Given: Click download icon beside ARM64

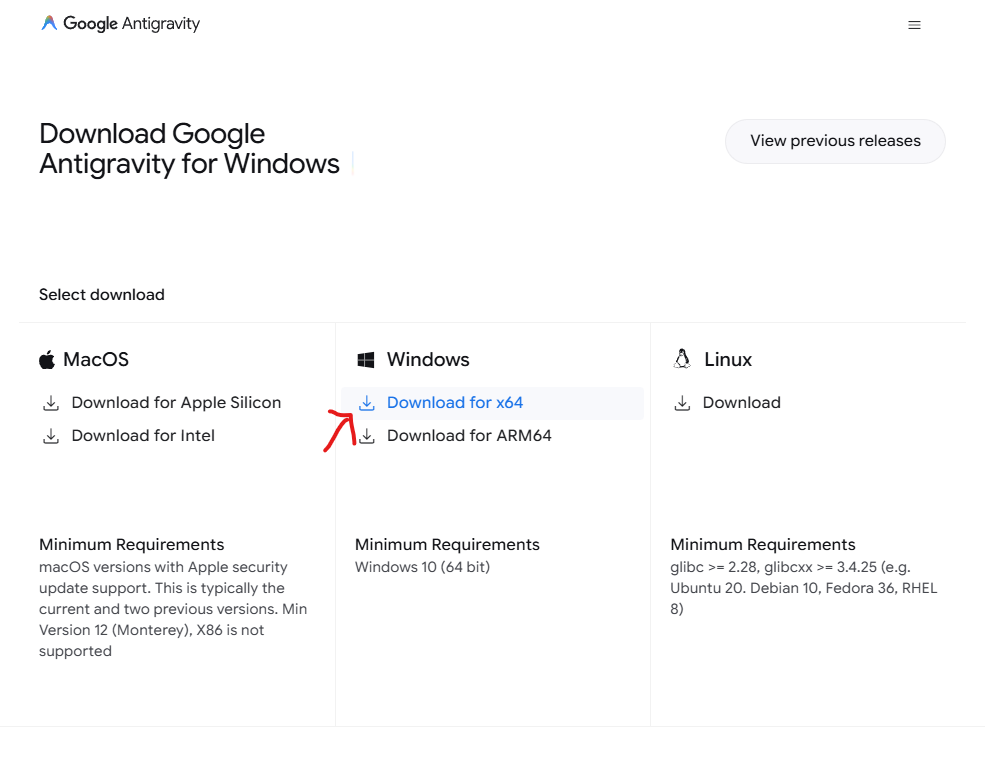Looking at the screenshot, I should coord(367,436).
